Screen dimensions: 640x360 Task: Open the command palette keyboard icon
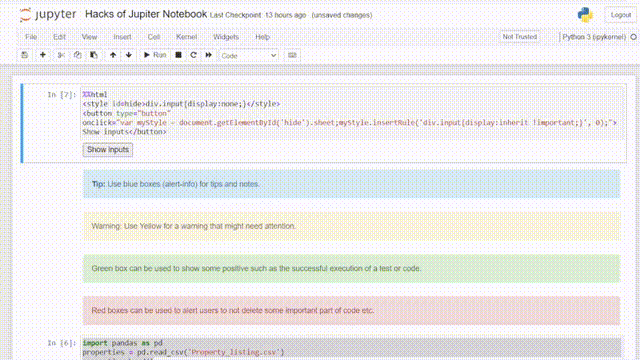292,55
